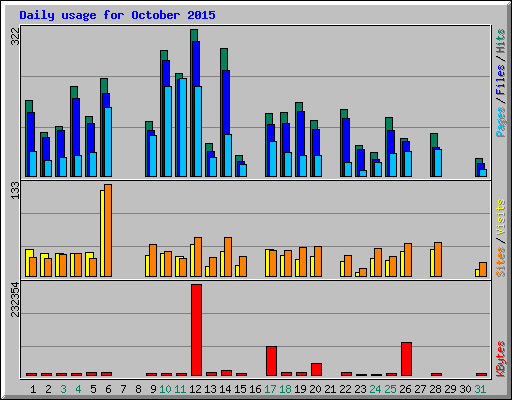Click green day label '10'
Screen dimensions: 512x400
tap(165, 389)
